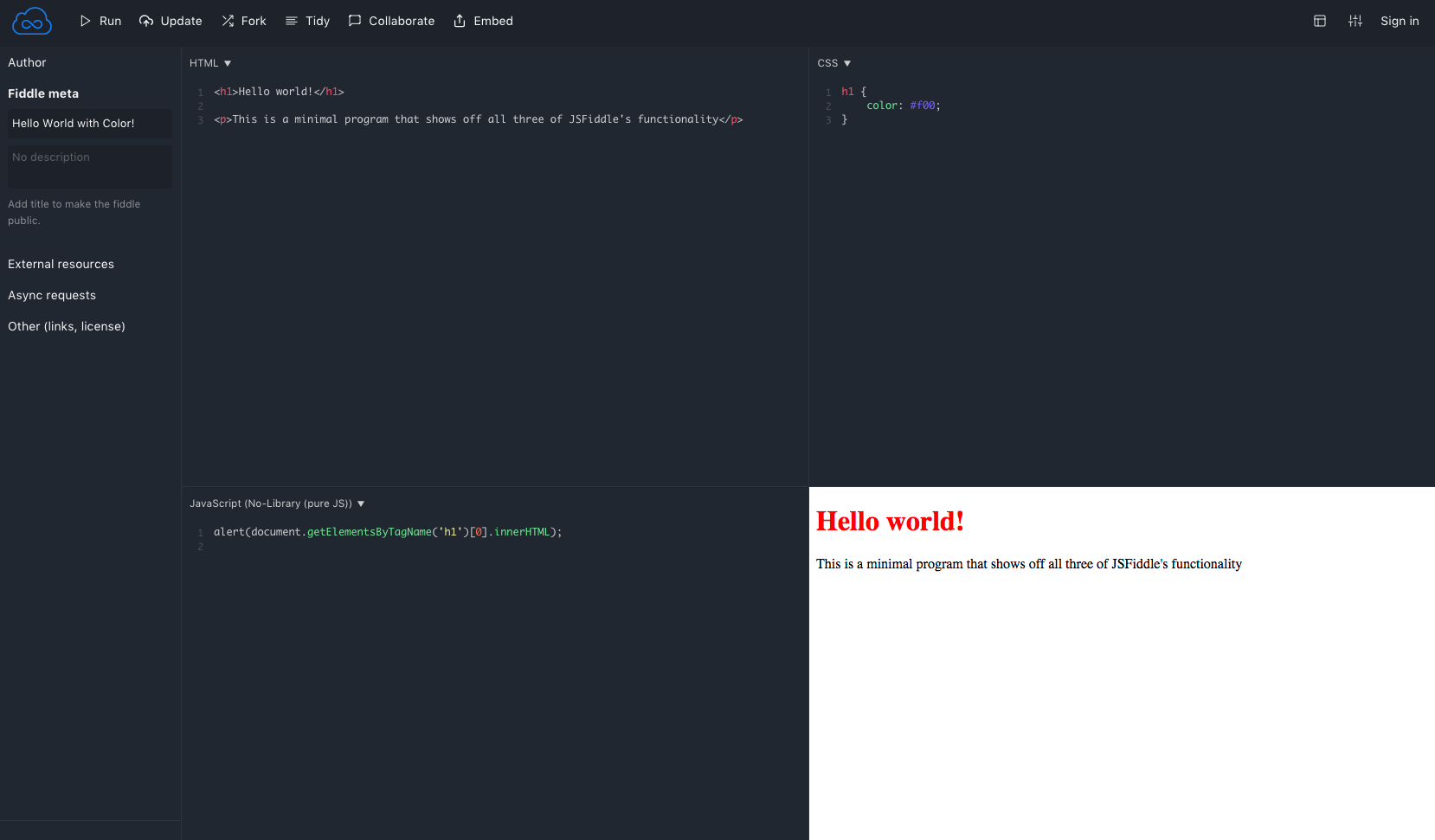Click the fiddle title field 'Hello World with Color!'
The height and width of the screenshot is (840, 1435).
[90, 124]
